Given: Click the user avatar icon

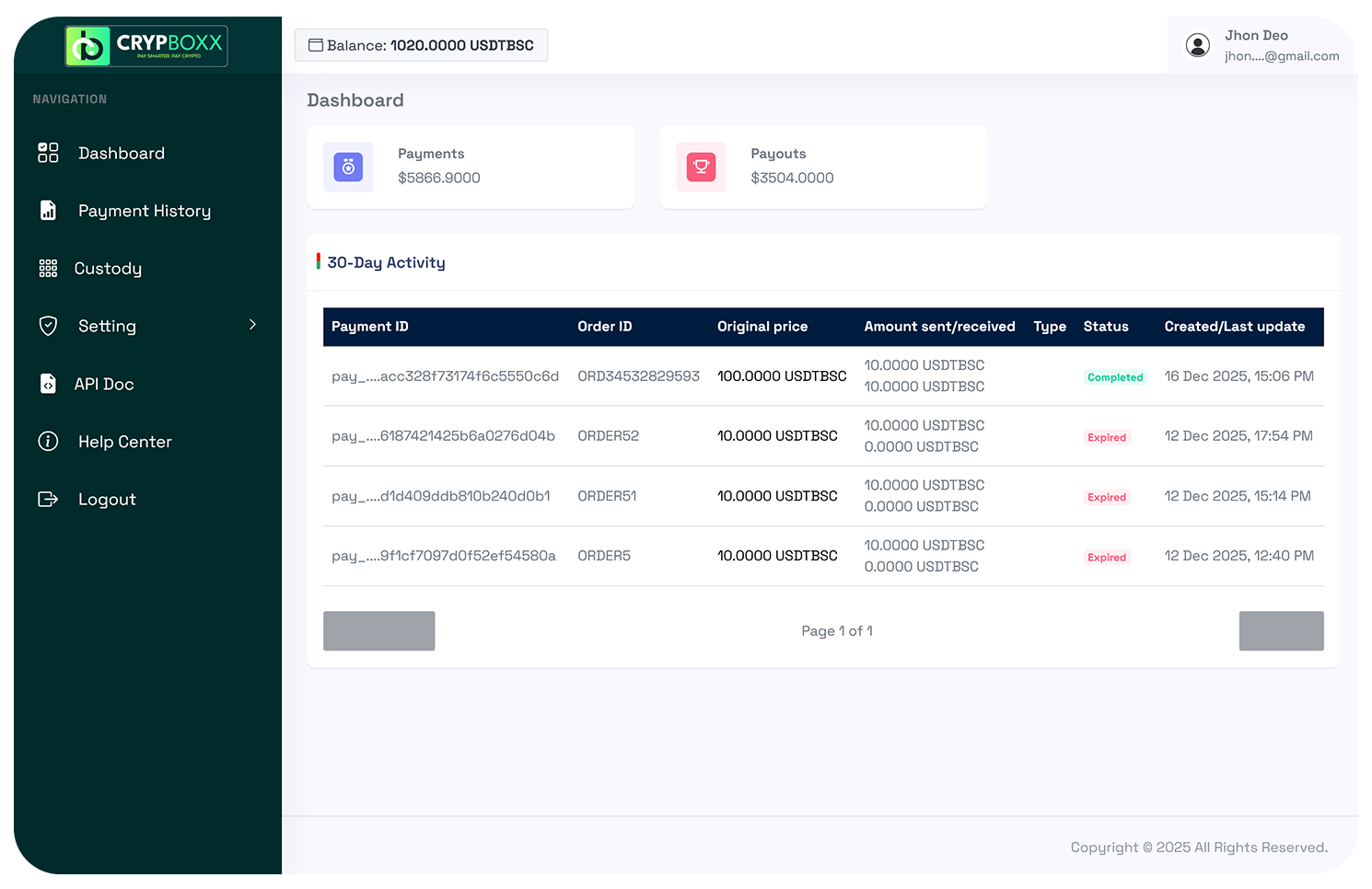Looking at the screenshot, I should click(1197, 45).
